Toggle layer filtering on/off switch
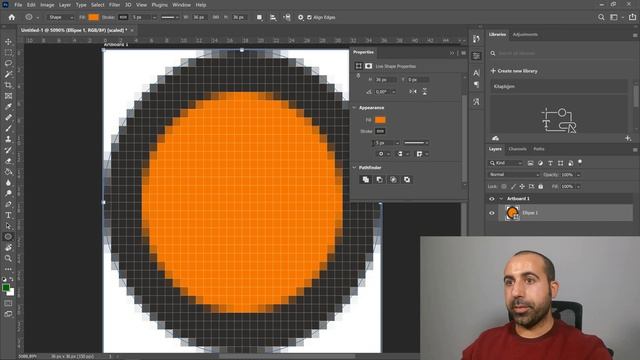Image resolution: width=640 pixels, height=360 pixels. 580,162
